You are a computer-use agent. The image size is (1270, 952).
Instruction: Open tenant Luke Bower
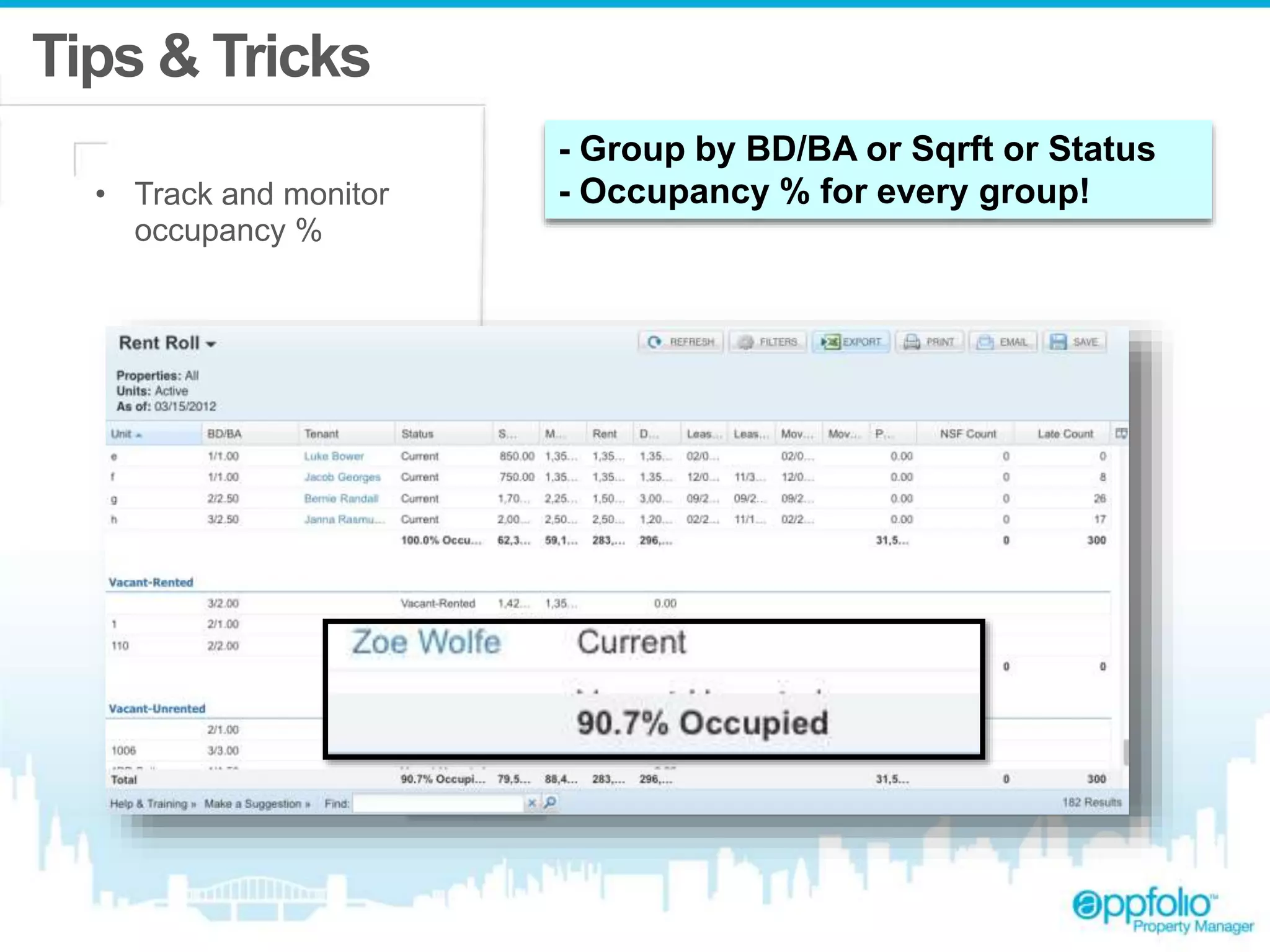(334, 456)
